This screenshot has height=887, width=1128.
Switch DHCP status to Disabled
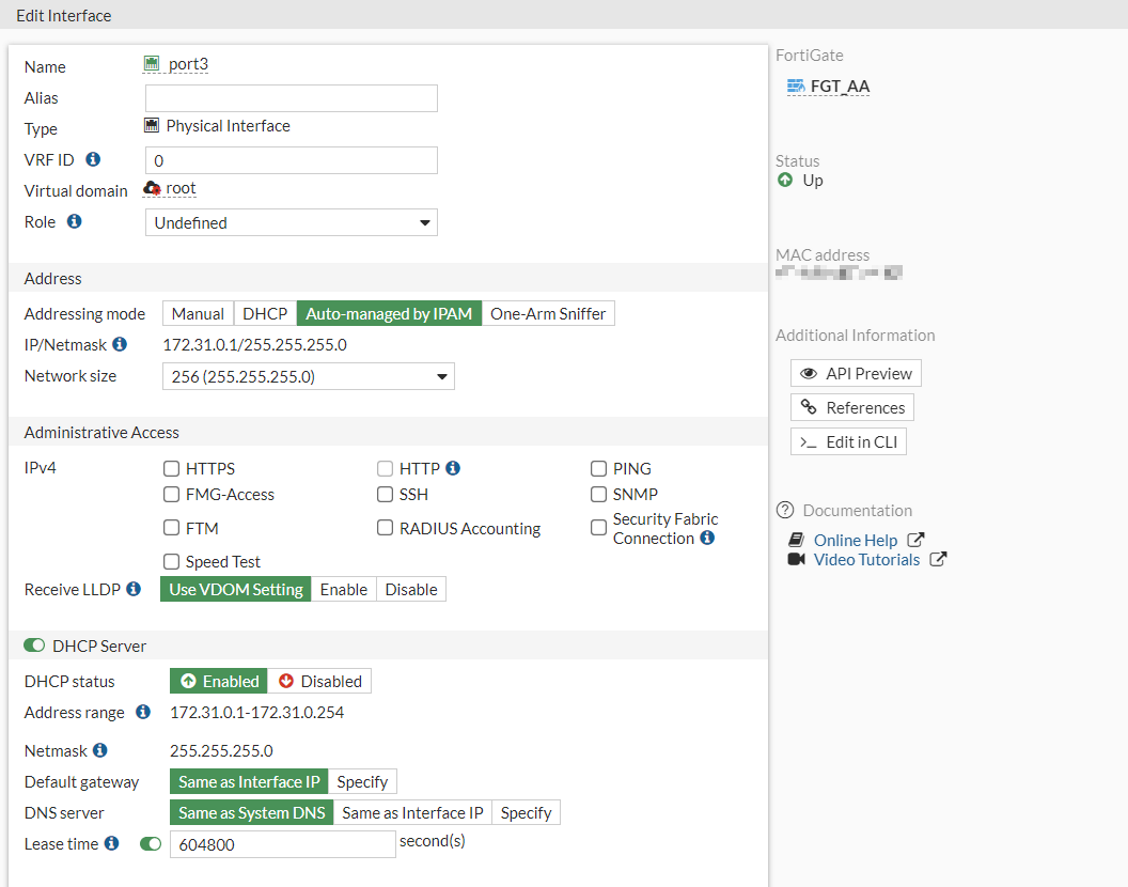[x=320, y=681]
